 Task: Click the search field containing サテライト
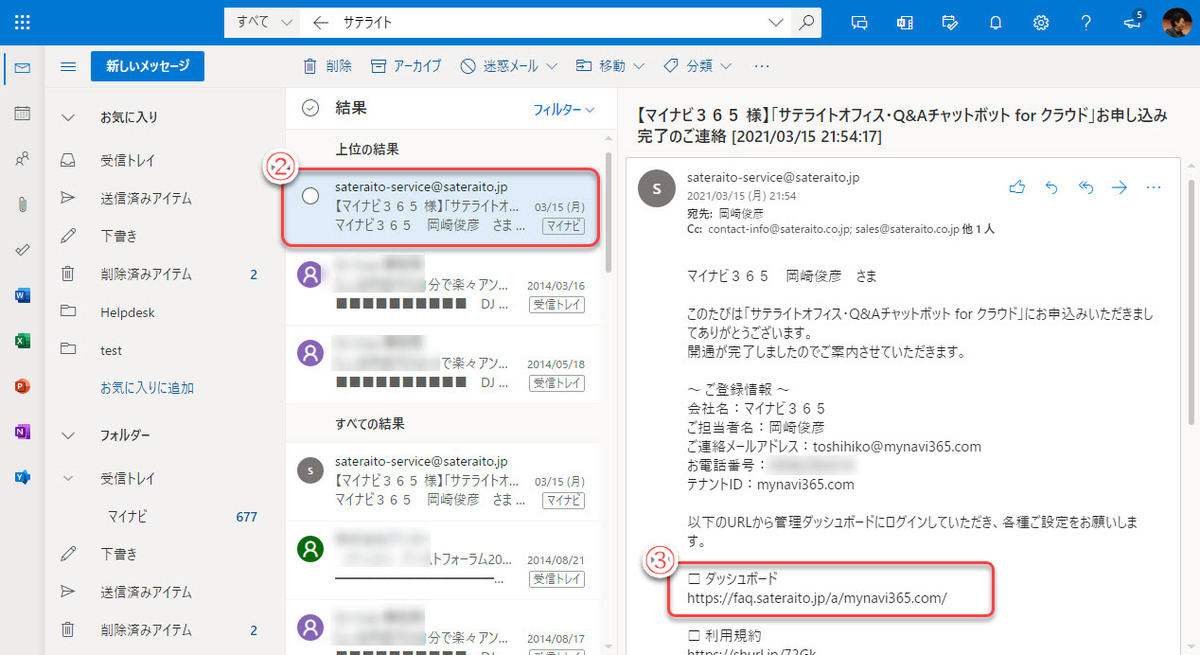550,22
